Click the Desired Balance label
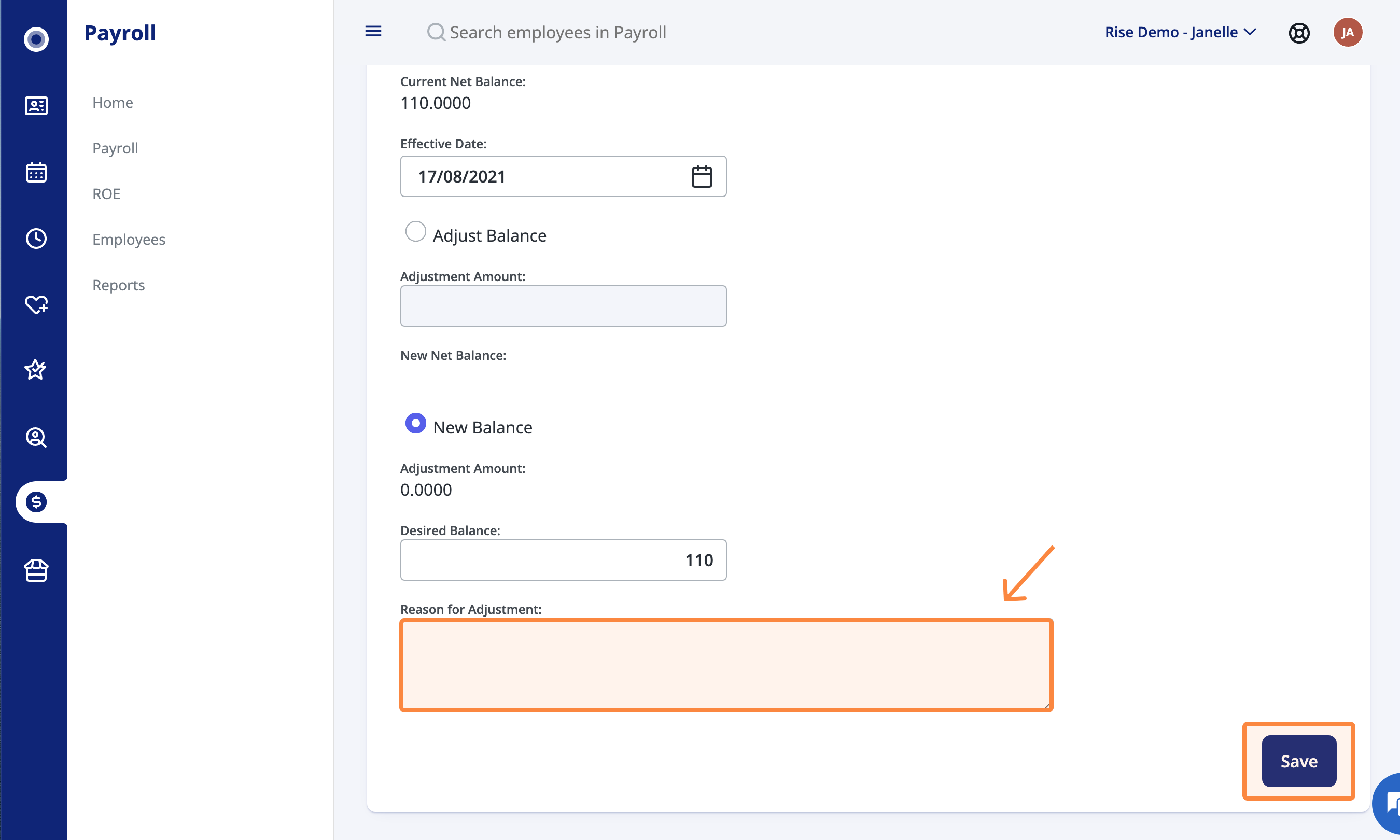 point(450,531)
